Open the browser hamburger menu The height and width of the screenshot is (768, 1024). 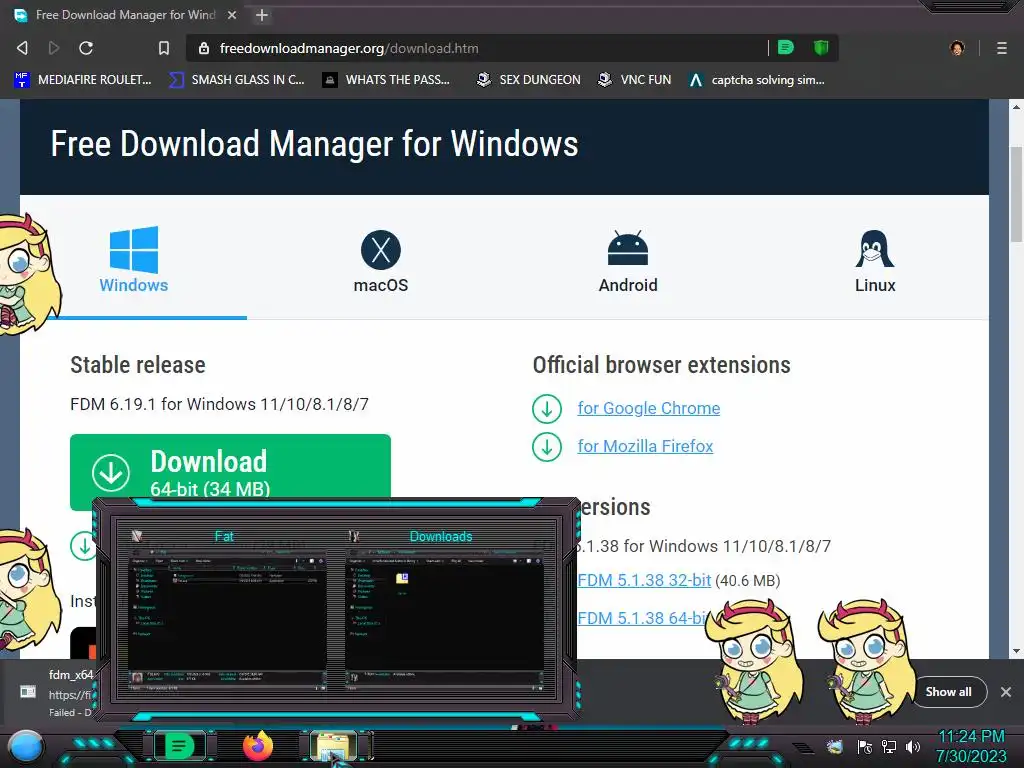point(1002,48)
